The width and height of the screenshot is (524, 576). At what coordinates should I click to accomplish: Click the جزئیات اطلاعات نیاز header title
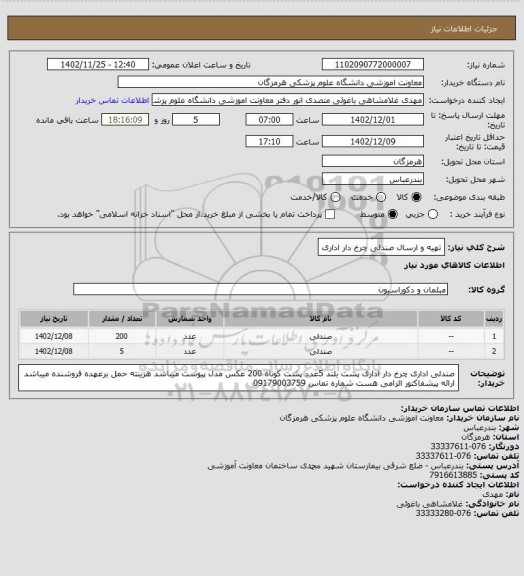tap(464, 29)
